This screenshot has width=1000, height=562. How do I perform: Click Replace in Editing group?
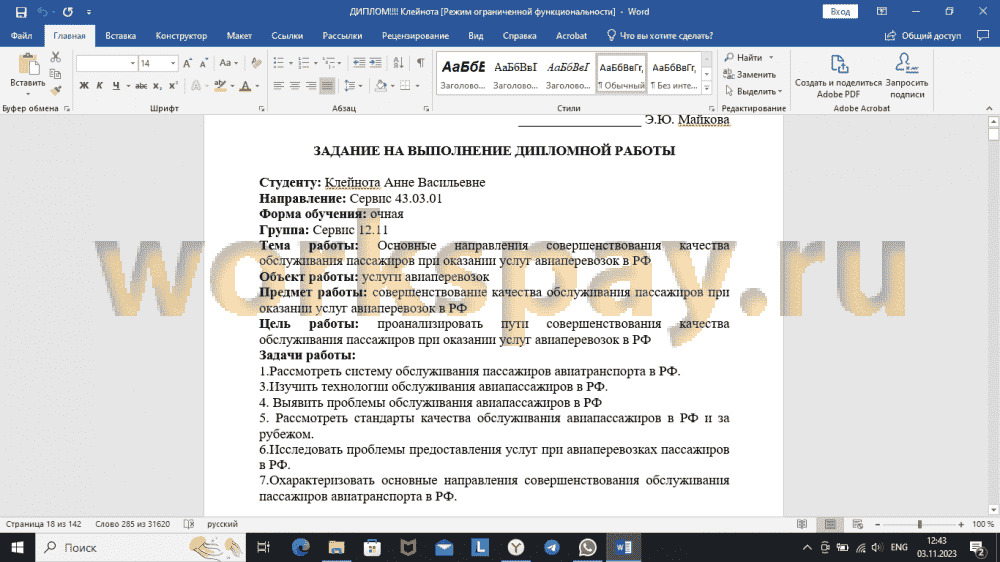(750, 75)
